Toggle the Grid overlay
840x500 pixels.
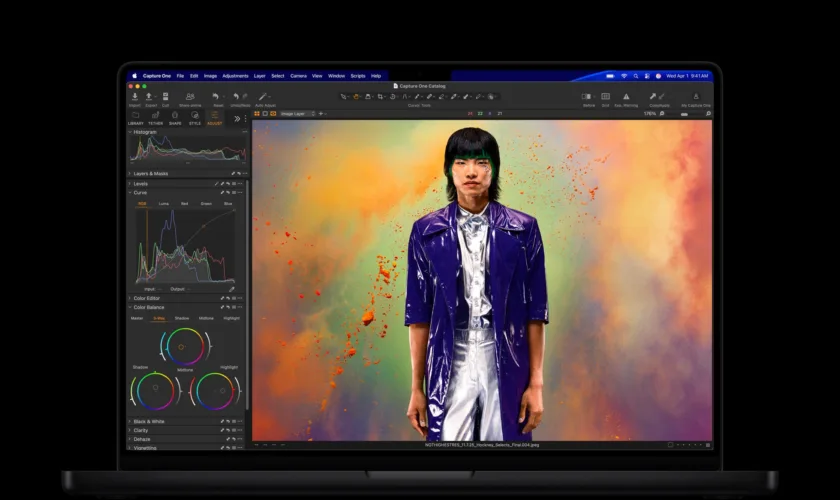pos(605,96)
